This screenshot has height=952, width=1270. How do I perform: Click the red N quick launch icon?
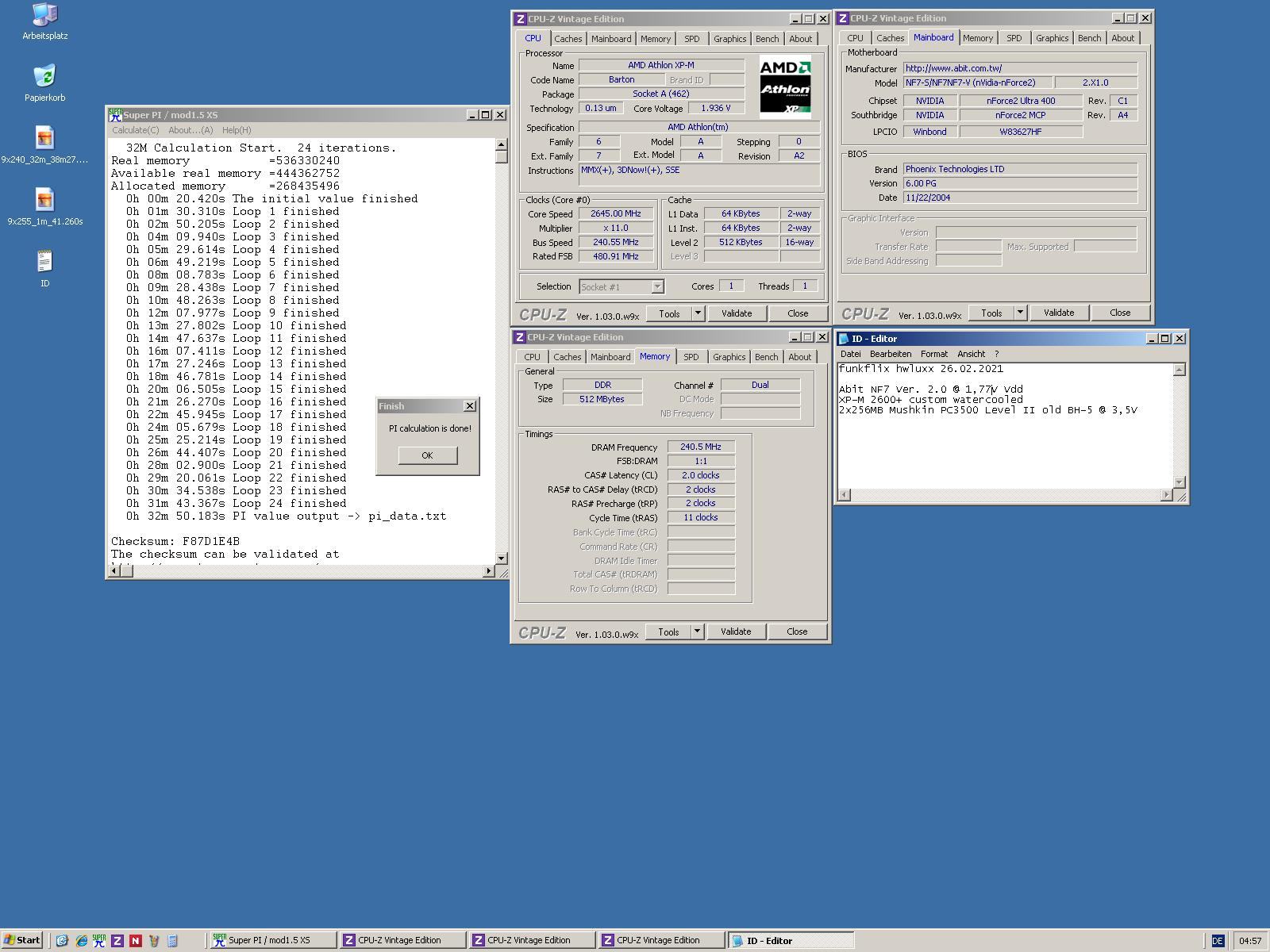point(136,941)
